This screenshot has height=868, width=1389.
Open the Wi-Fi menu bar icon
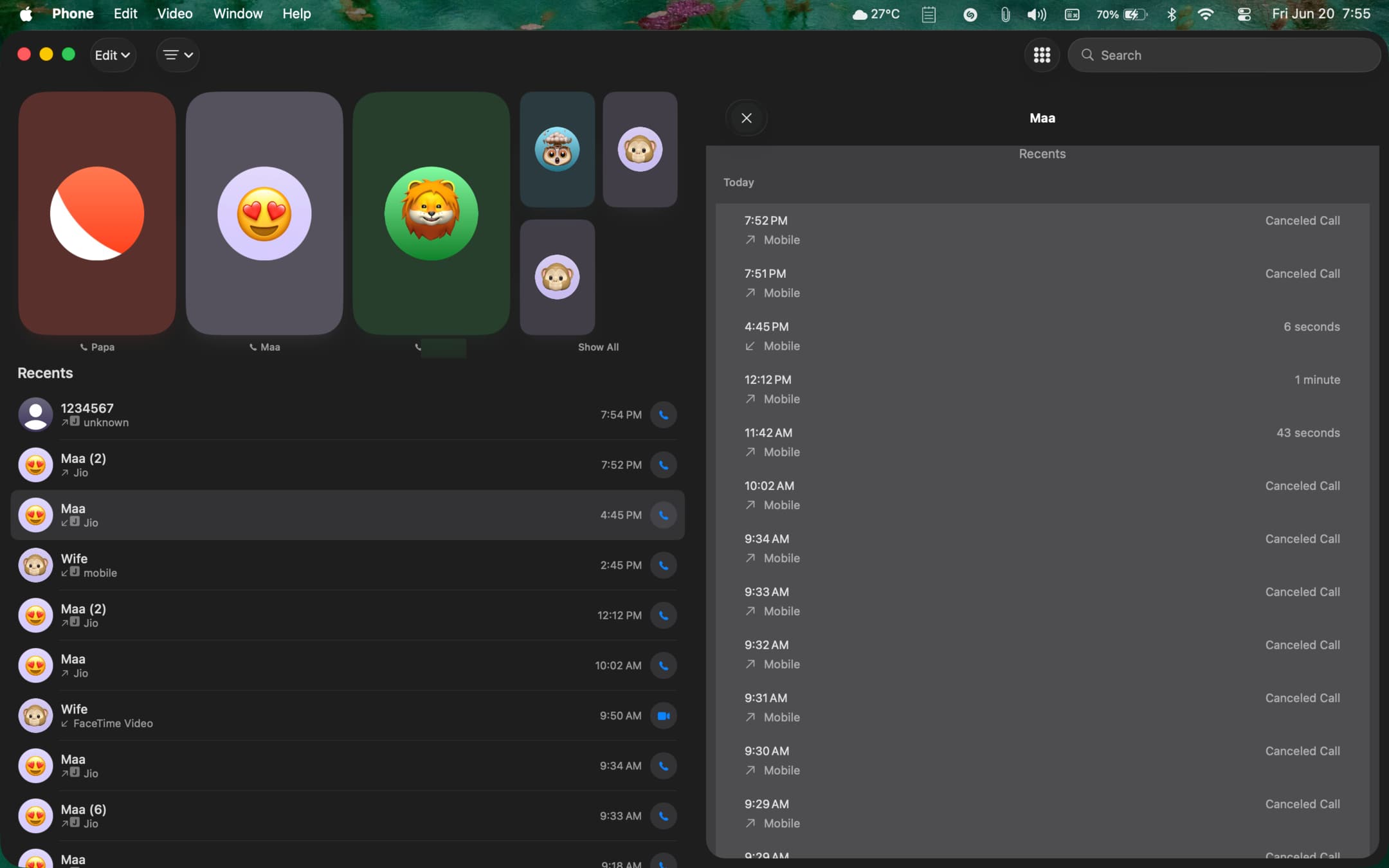click(1206, 14)
